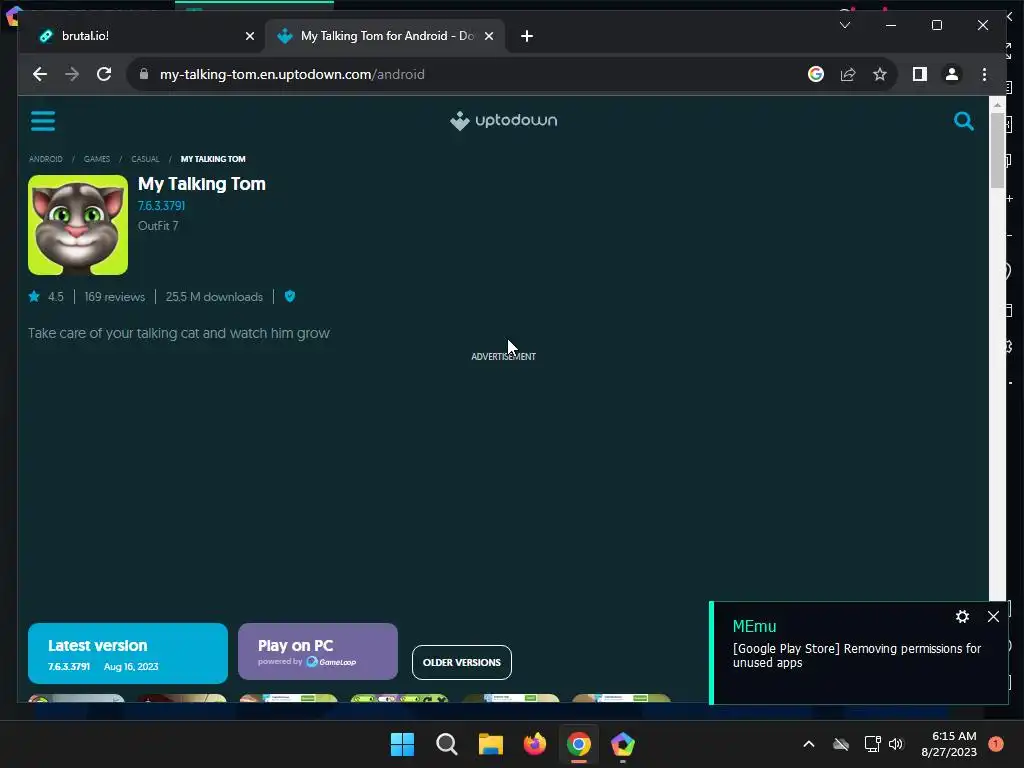Image resolution: width=1024 pixels, height=768 pixels.
Task: Click the notification count badge
Action: tap(996, 744)
